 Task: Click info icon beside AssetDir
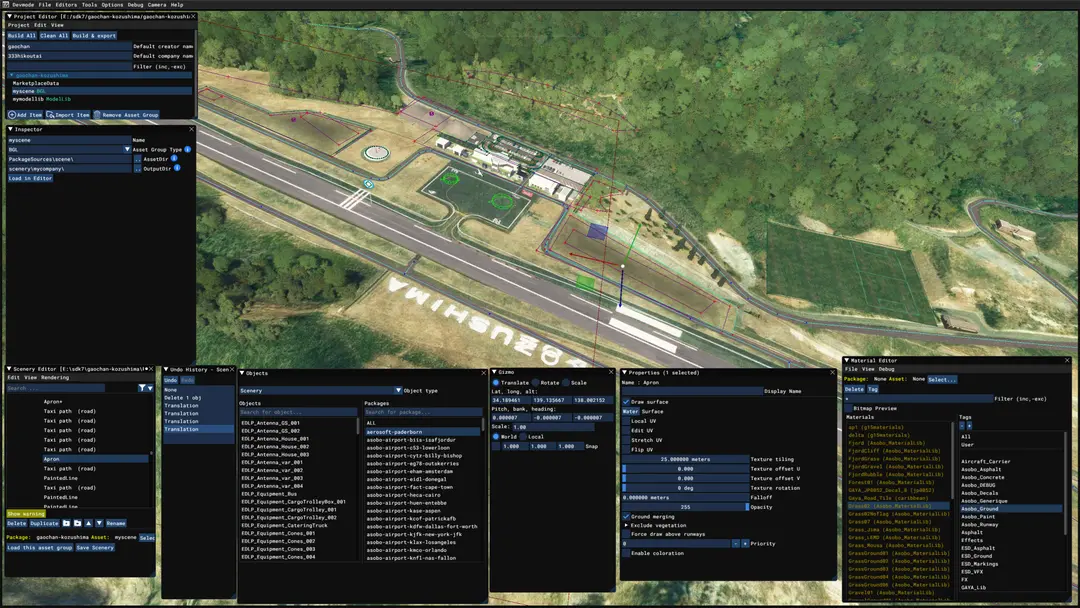point(174,158)
